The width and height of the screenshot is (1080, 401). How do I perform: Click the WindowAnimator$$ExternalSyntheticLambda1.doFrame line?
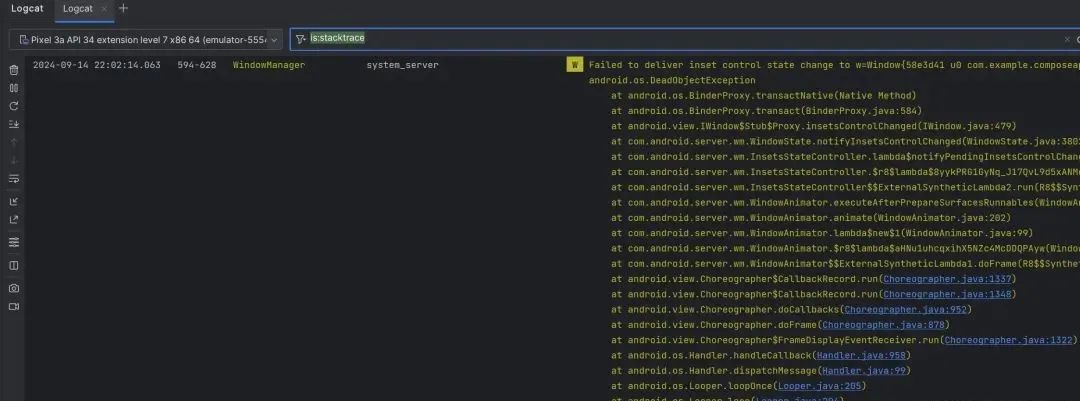845,263
